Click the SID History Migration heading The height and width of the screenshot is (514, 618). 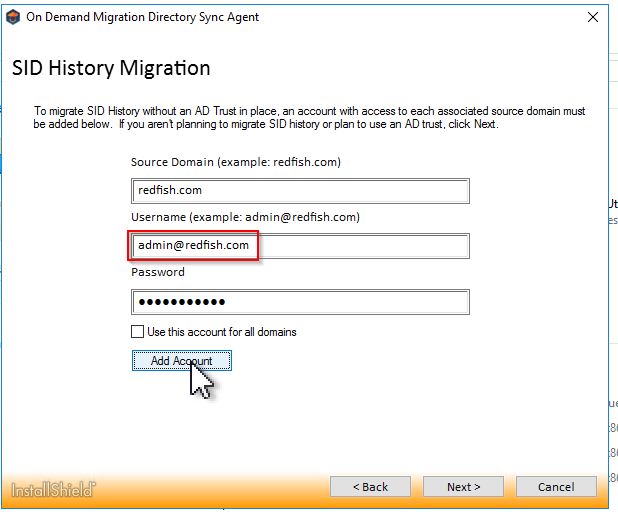pos(111,68)
